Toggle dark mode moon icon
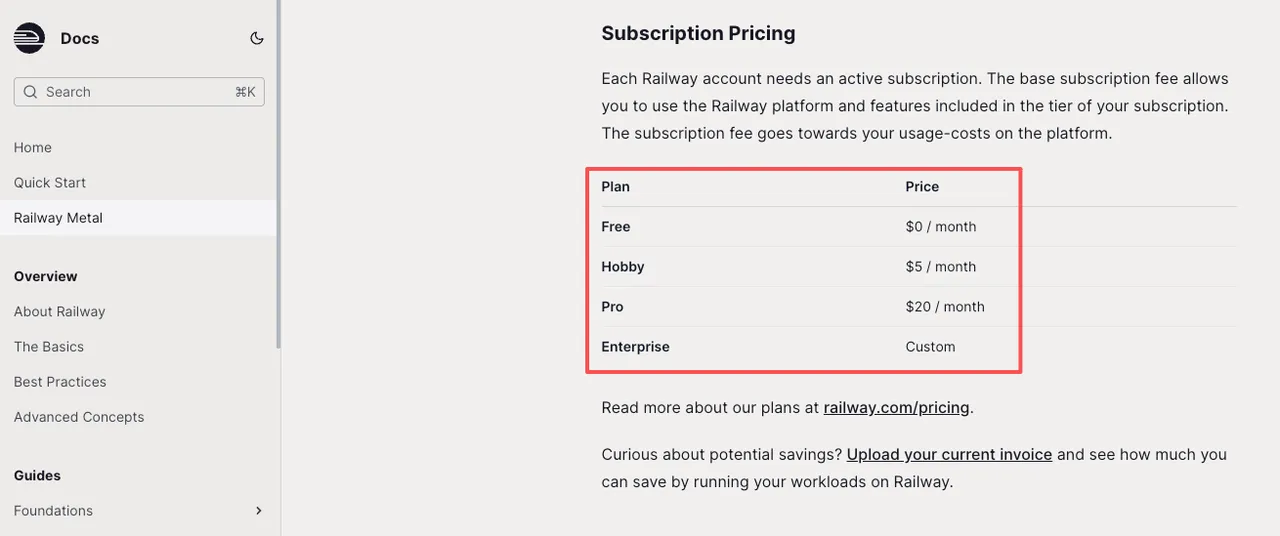 tap(257, 38)
